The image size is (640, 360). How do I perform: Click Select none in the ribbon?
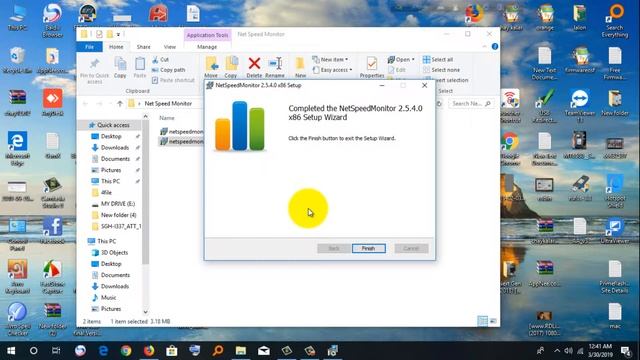pyautogui.click(x=441, y=70)
